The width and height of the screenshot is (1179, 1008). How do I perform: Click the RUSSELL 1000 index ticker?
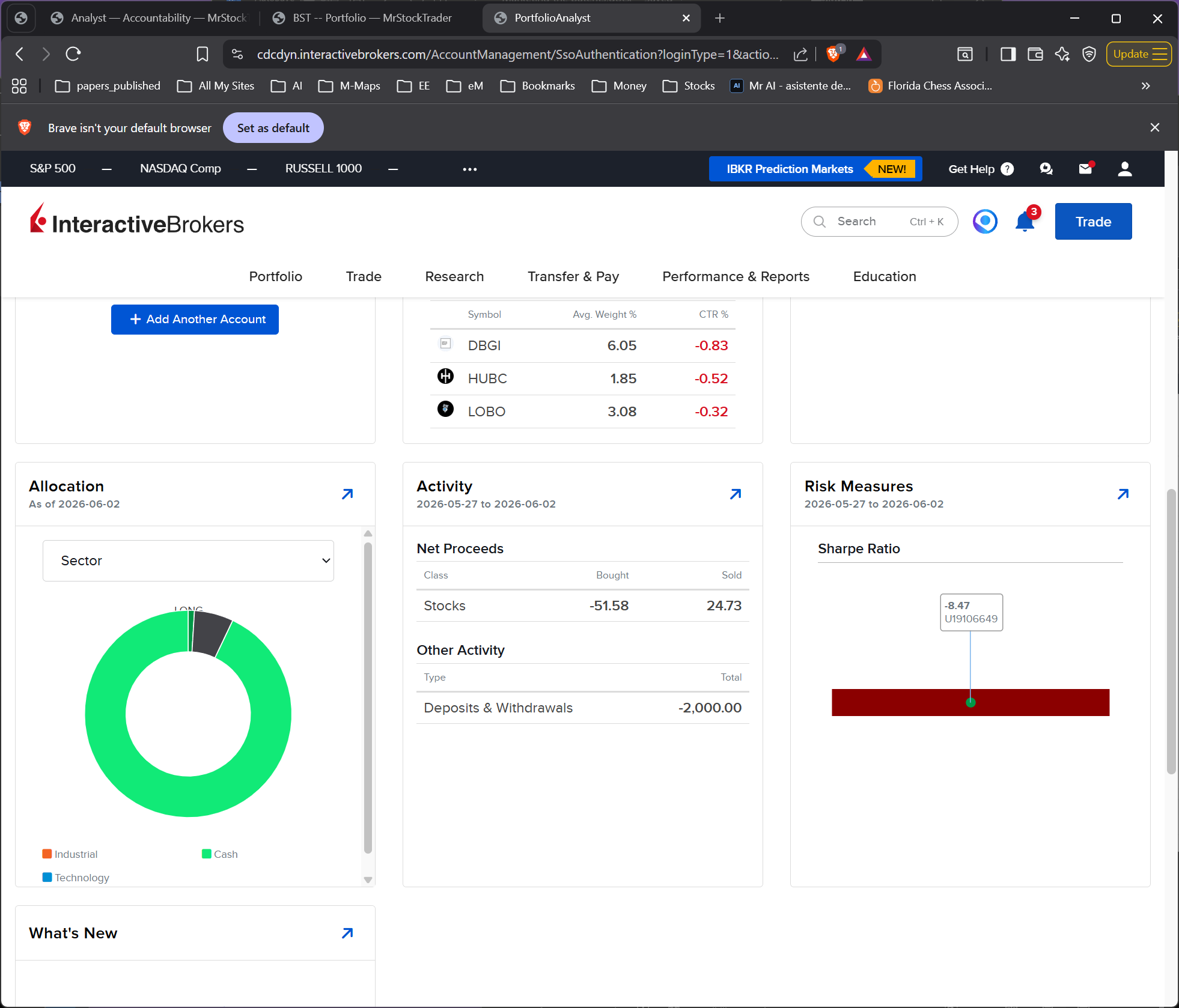tap(323, 169)
